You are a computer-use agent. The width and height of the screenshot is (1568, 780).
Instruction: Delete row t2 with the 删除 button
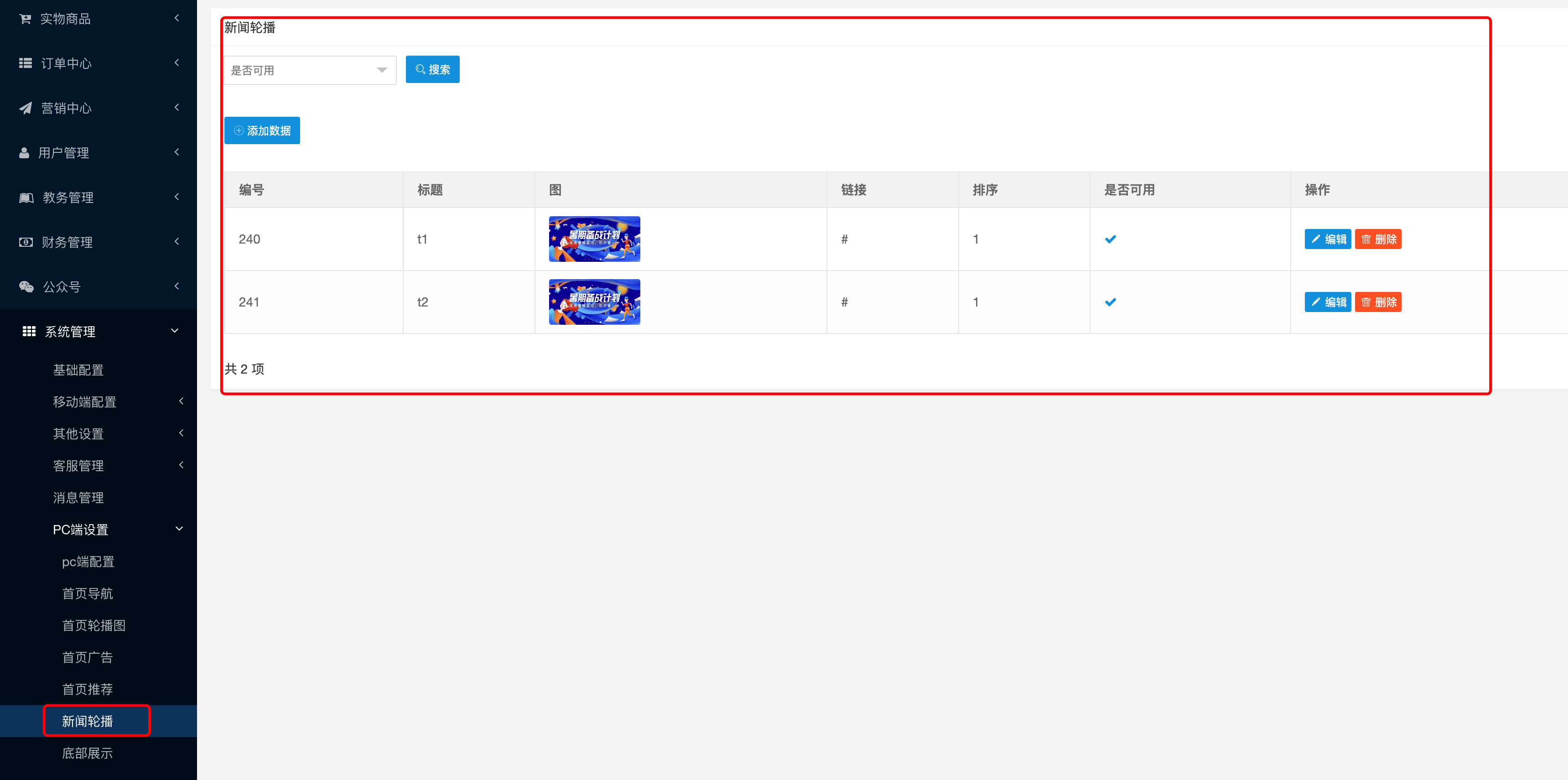pyautogui.click(x=1377, y=302)
